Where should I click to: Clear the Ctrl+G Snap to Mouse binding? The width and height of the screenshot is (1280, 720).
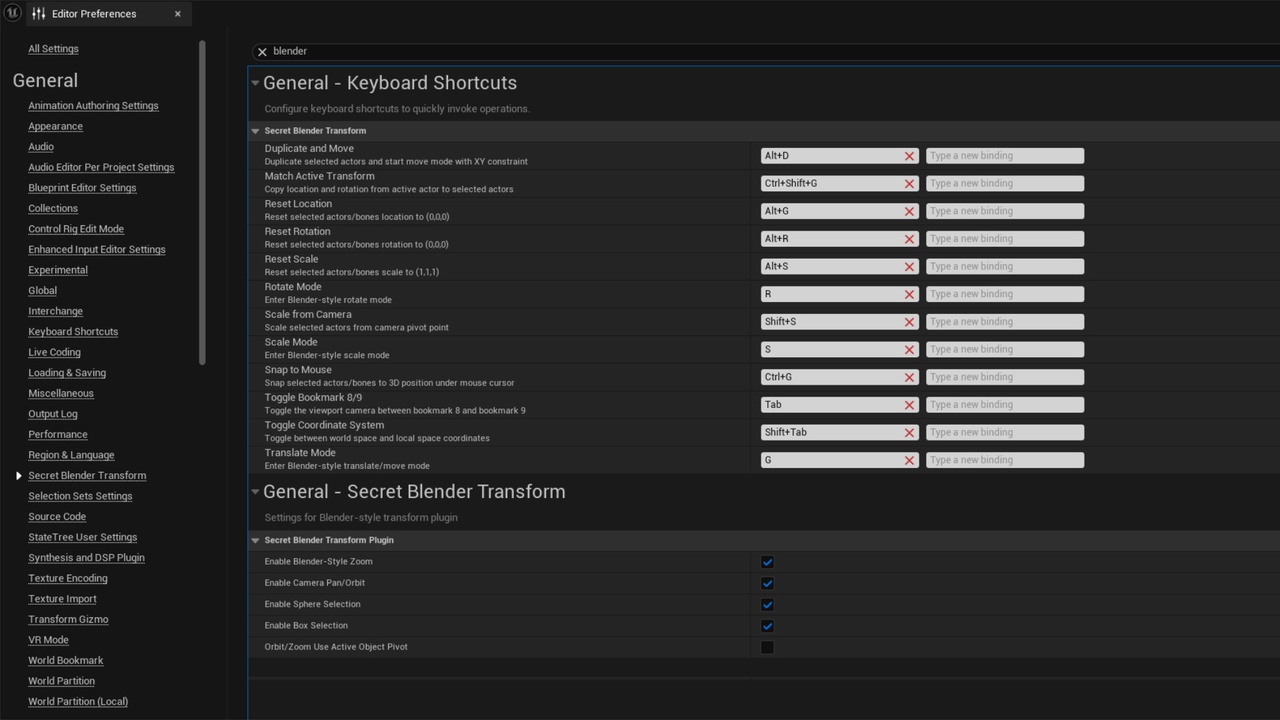tap(909, 377)
